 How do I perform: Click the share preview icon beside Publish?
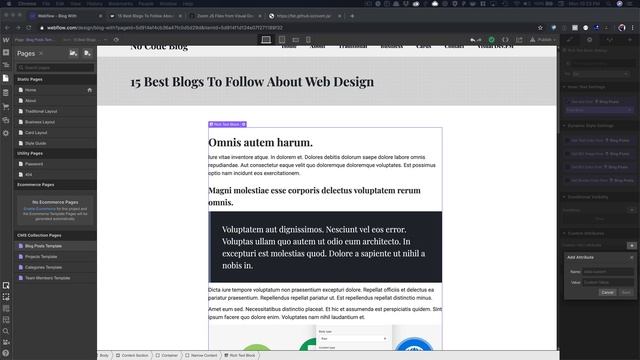pyautogui.click(x=519, y=40)
